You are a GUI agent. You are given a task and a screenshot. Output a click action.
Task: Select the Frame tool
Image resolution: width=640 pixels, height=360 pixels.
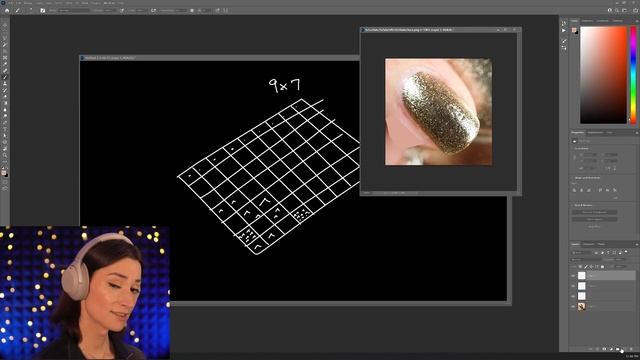pyautogui.click(x=5, y=58)
